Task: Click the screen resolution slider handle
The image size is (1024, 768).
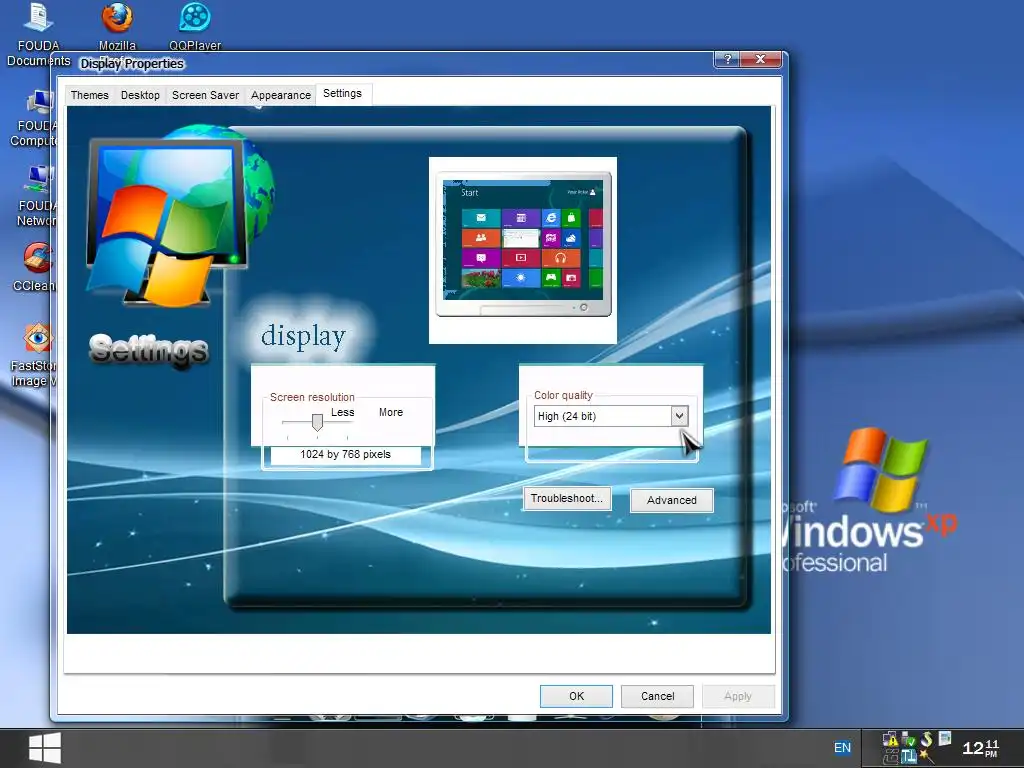Action: pyautogui.click(x=317, y=422)
